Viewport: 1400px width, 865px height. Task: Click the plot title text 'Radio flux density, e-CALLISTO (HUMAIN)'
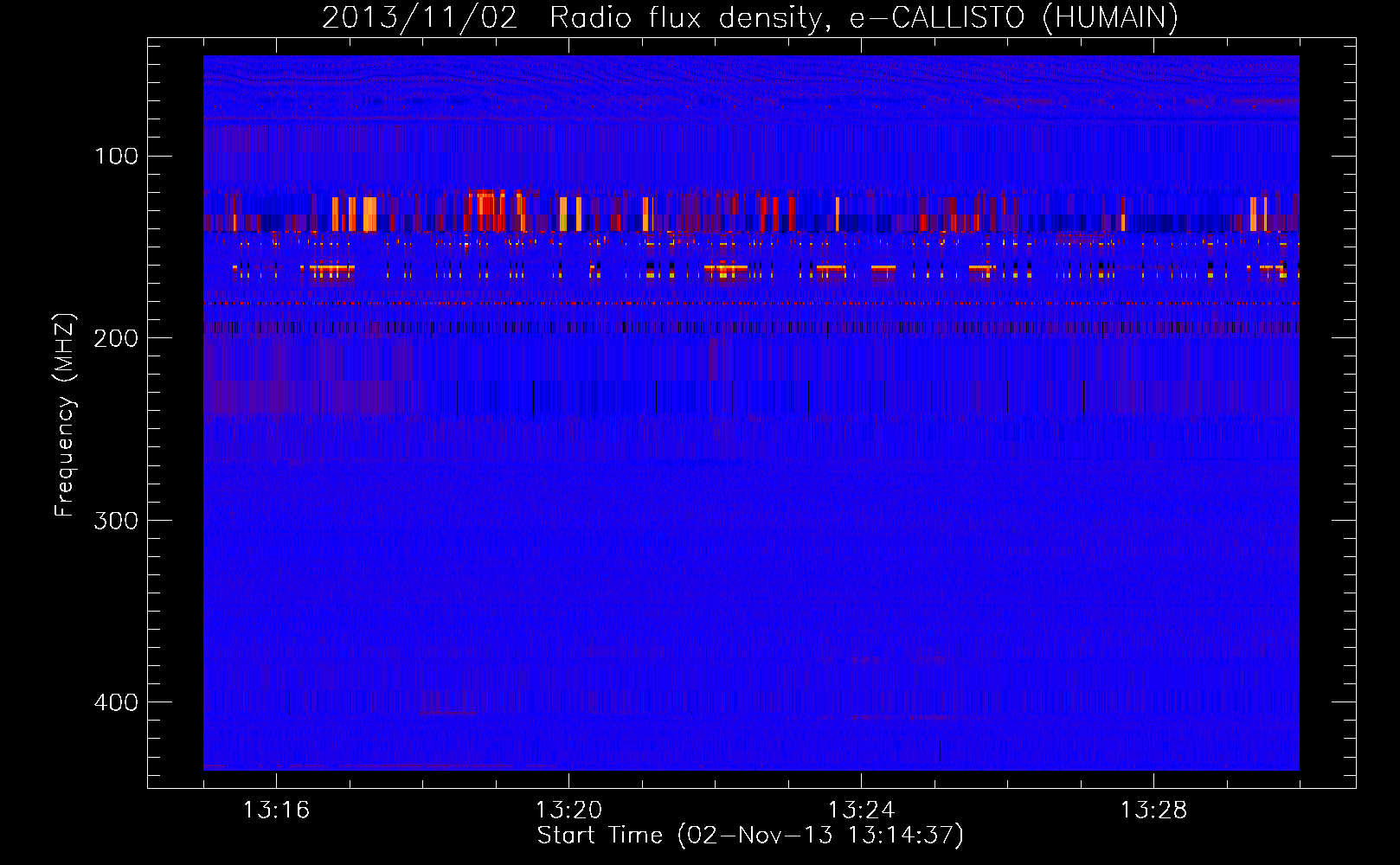coord(864,17)
